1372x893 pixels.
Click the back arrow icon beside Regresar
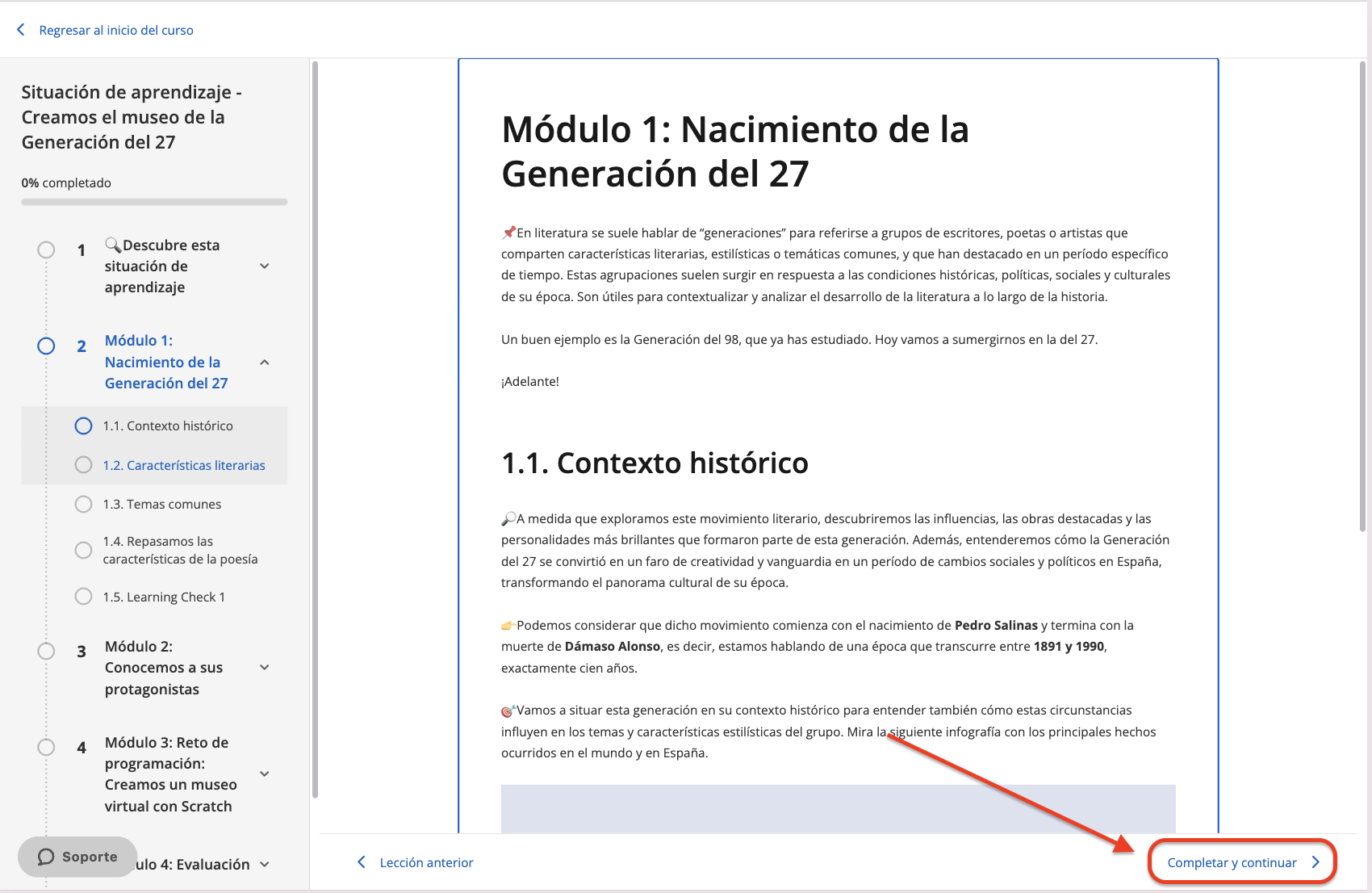pos(21,30)
